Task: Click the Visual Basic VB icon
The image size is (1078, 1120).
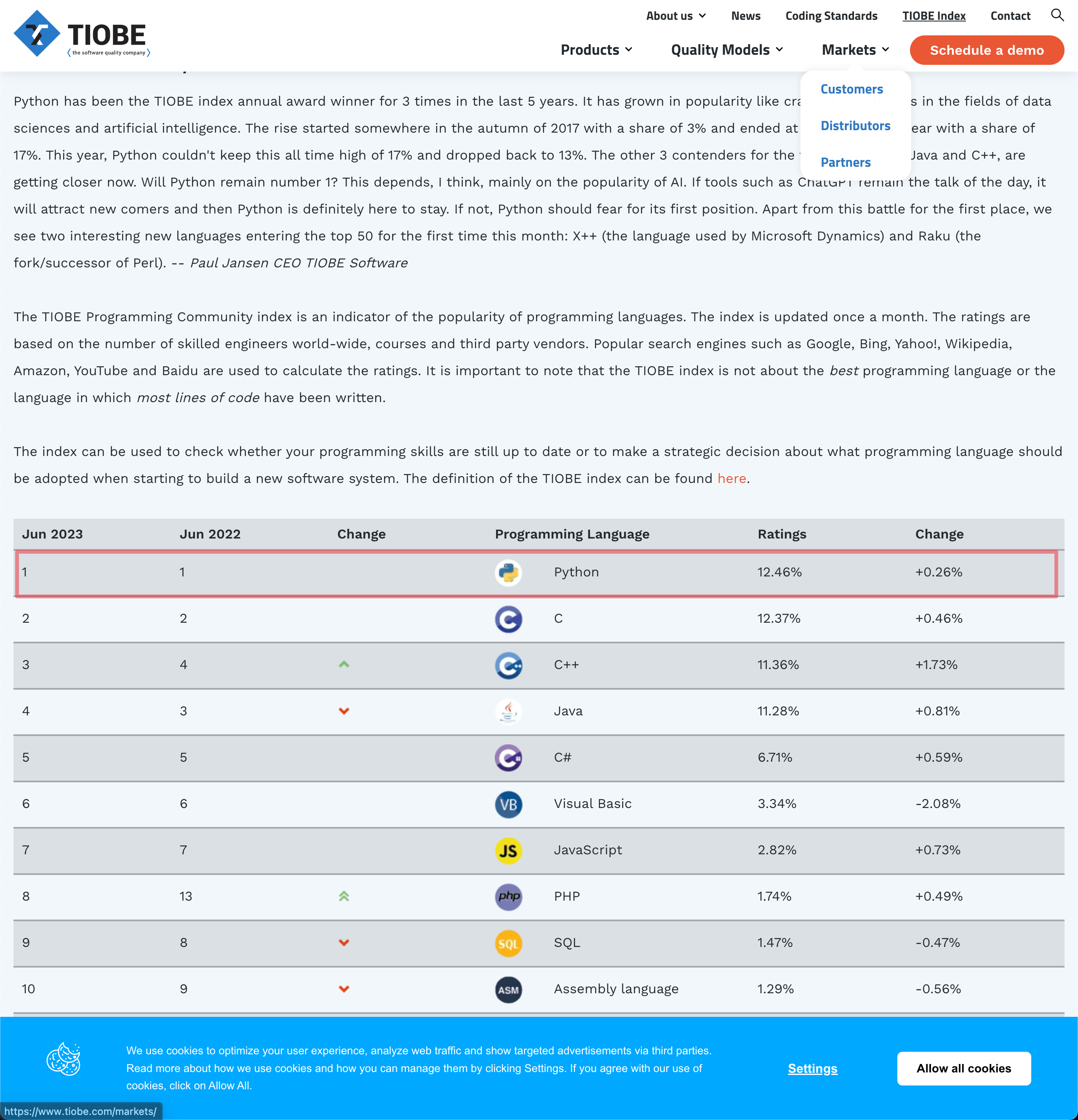Action: (x=508, y=804)
